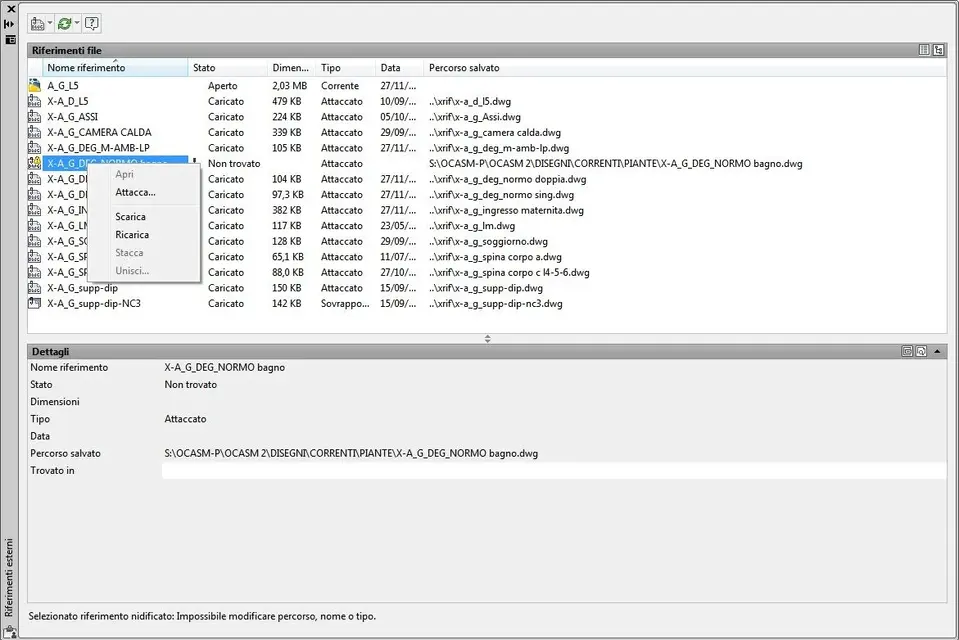
Task: Click the X-A_G_CAMERA CALDA xref icon
Action: pyautogui.click(x=35, y=132)
